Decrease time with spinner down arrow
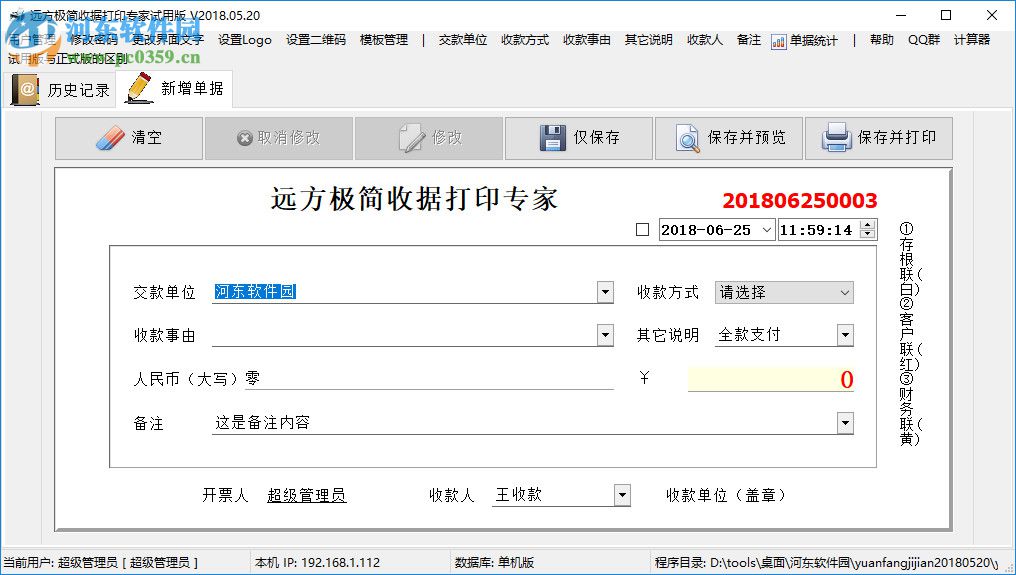 pyautogui.click(x=868, y=234)
